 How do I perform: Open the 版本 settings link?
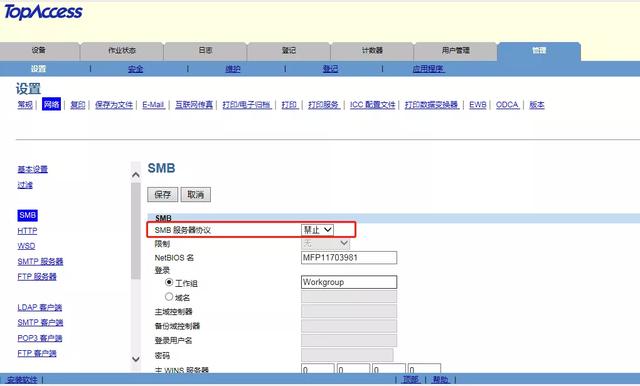click(537, 105)
